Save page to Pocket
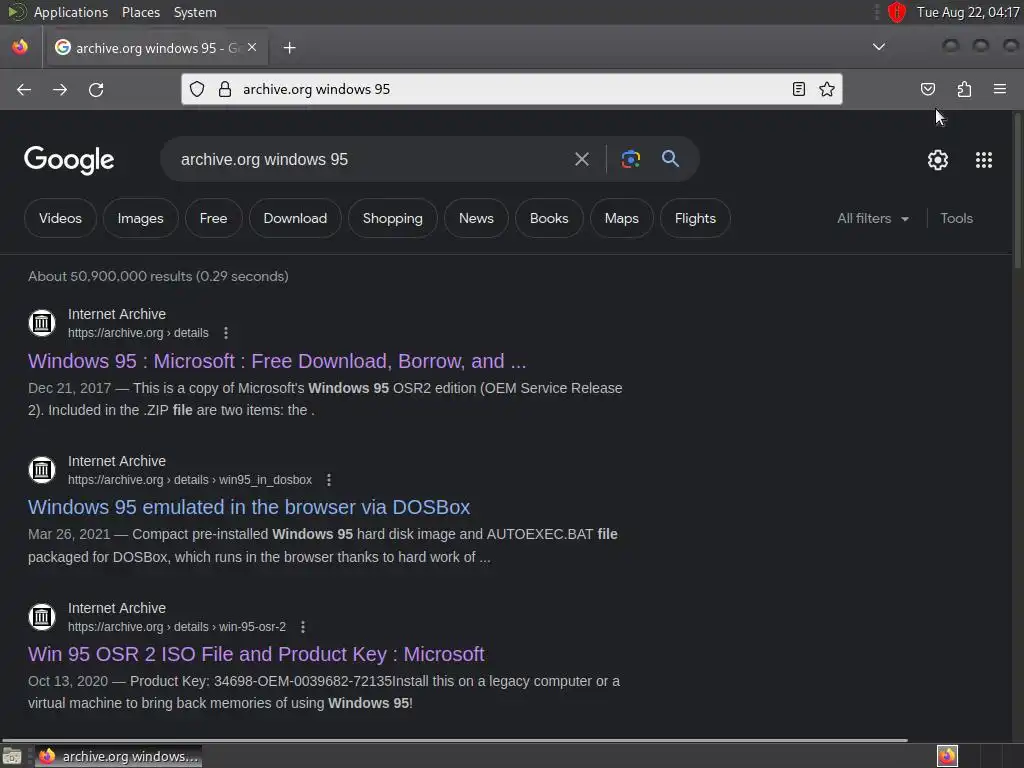Viewport: 1024px width, 768px height. pyautogui.click(x=927, y=89)
